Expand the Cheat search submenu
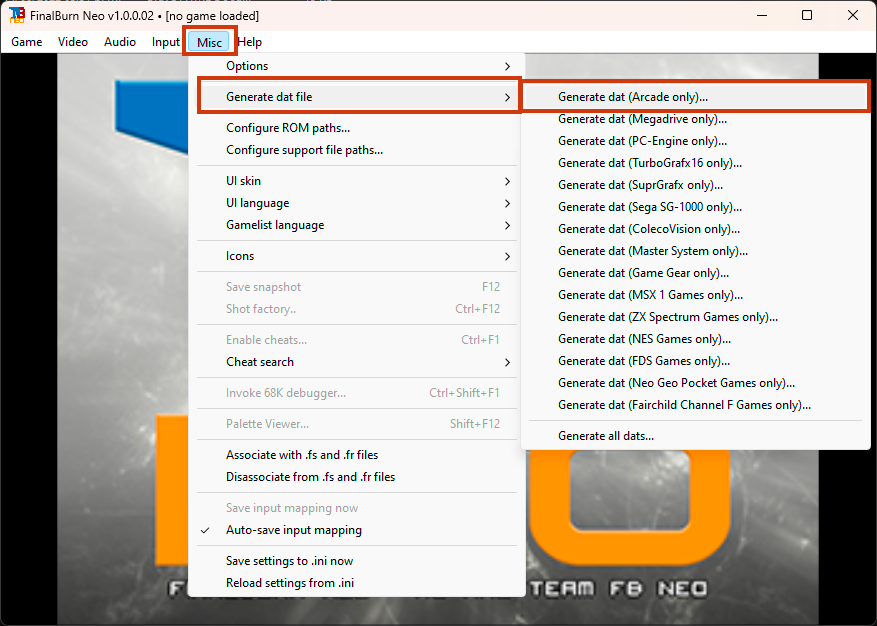 [x=357, y=362]
